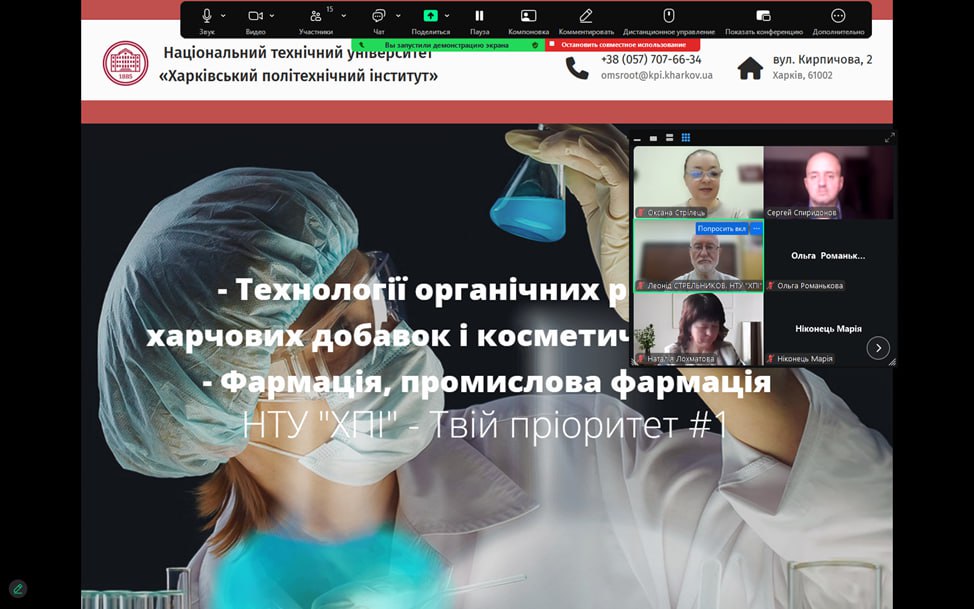Stop sharing with Остановить совместное использование

[x=622, y=45]
